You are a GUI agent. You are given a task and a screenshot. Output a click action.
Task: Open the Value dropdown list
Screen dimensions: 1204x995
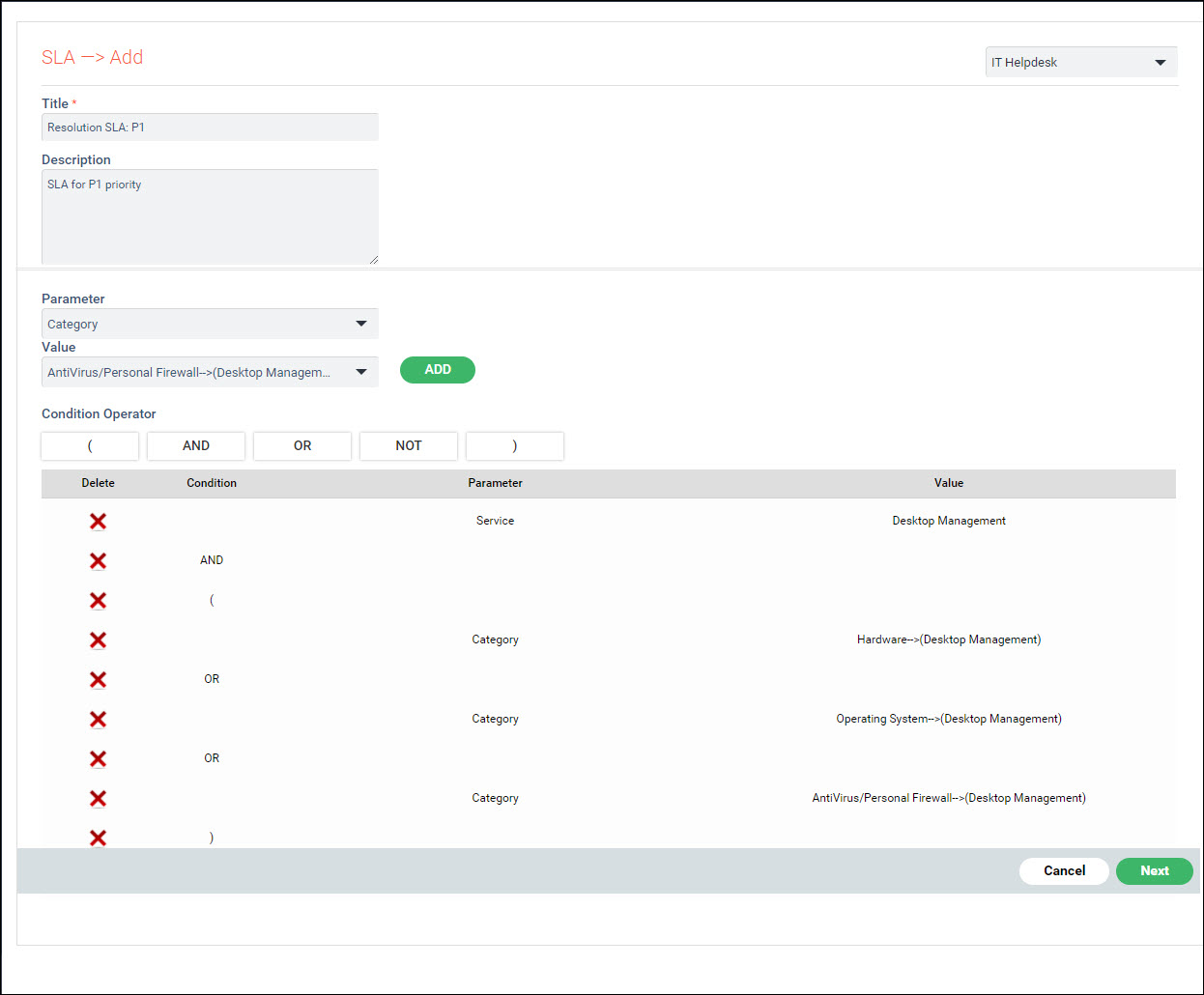tap(210, 372)
